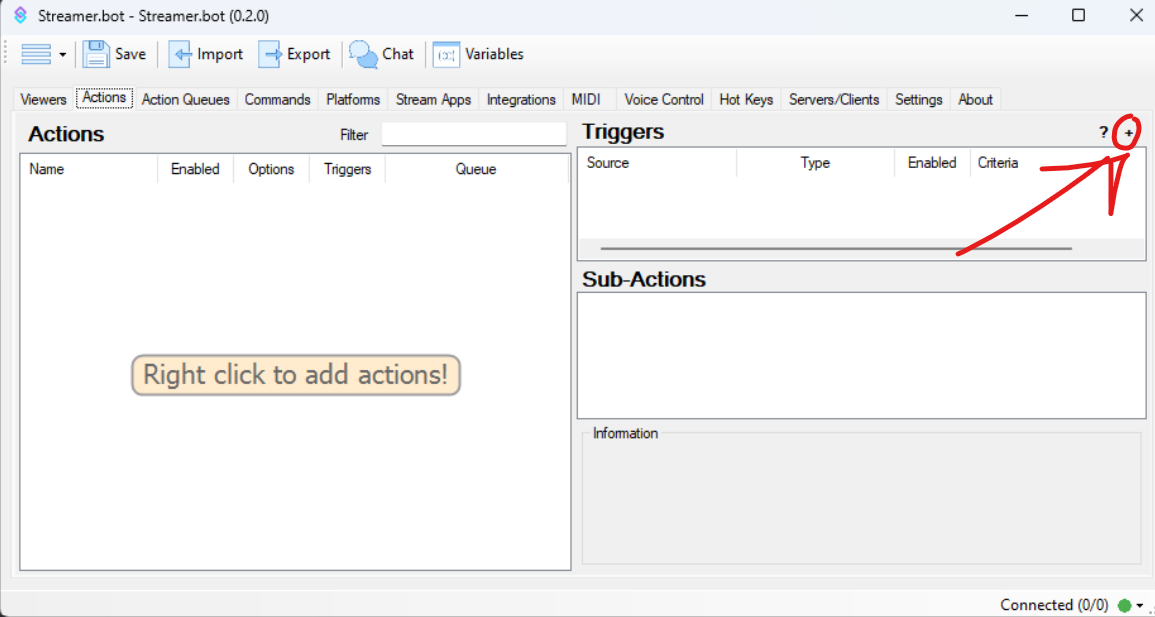The height and width of the screenshot is (617, 1155).
Task: Click the Type column header in Triggers
Action: [x=815, y=163]
